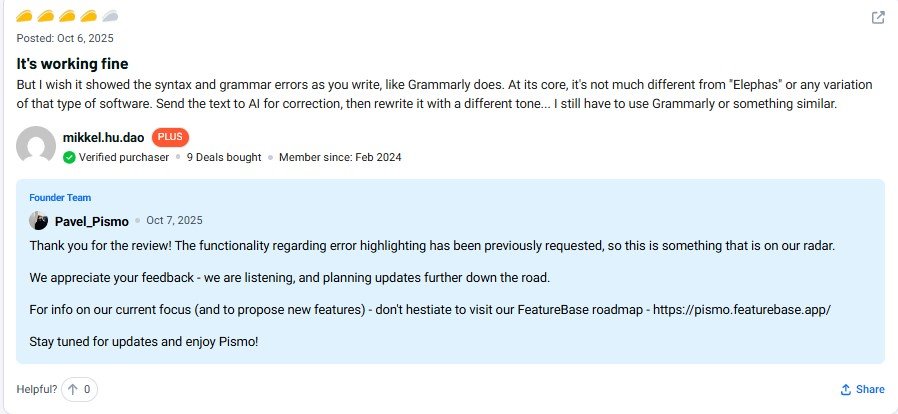Click the "Posted: Oct 6, 2025" date
The height and width of the screenshot is (414, 898).
click(x=65, y=38)
